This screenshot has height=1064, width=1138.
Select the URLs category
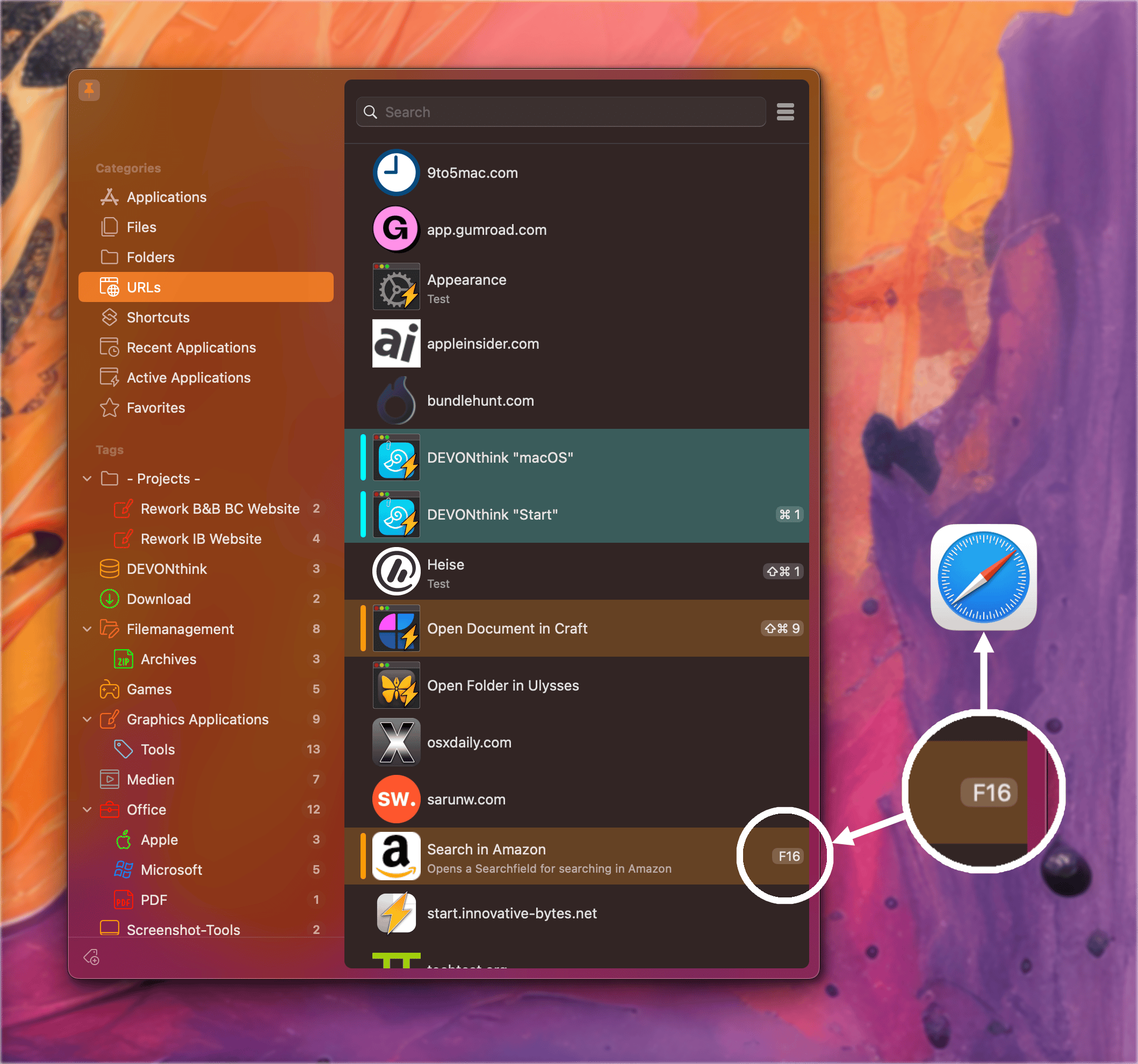pos(205,287)
